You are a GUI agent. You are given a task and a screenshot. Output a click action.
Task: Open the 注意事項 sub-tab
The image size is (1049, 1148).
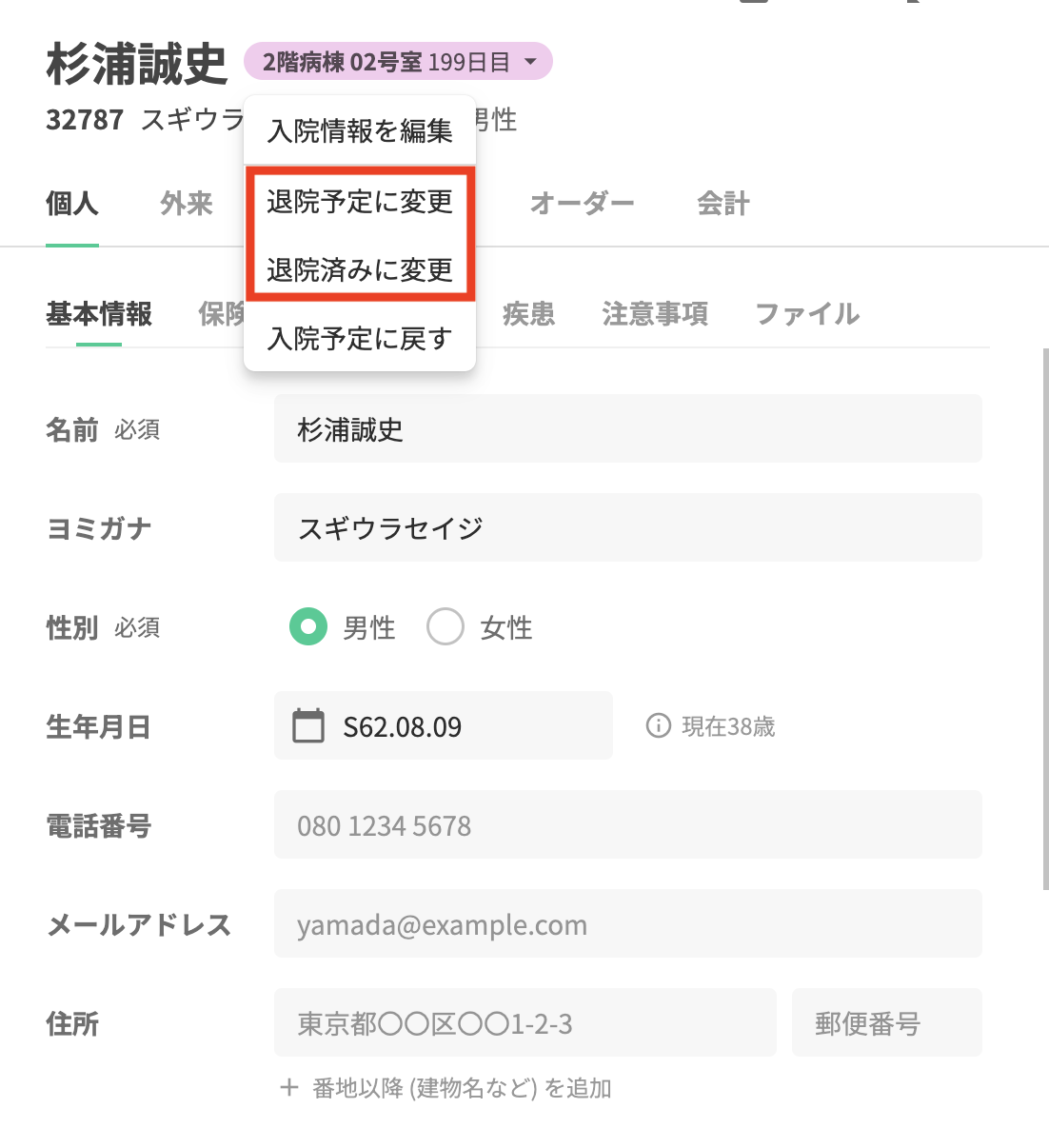click(655, 313)
